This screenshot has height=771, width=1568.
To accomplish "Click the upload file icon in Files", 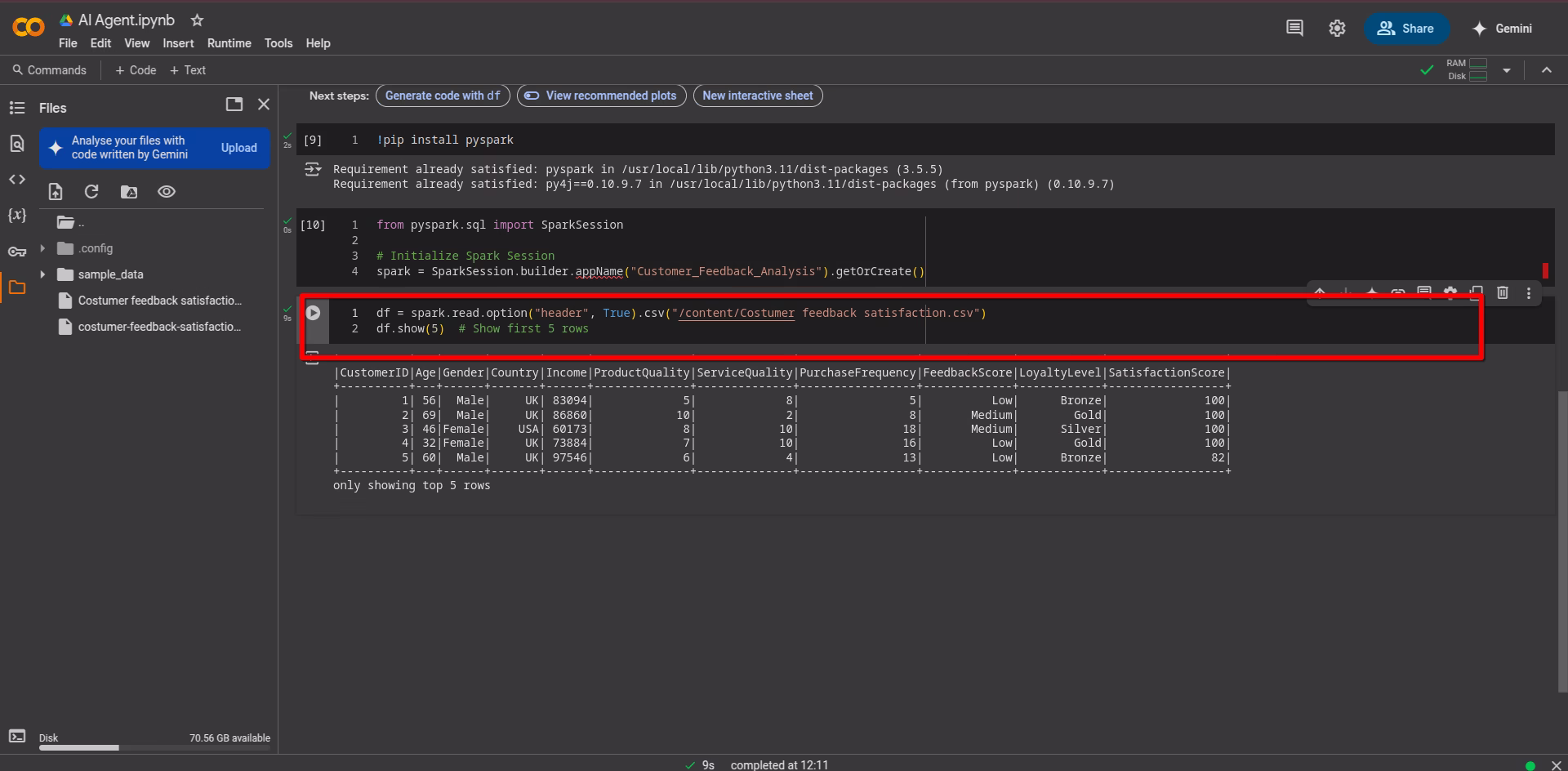I will tap(56, 192).
